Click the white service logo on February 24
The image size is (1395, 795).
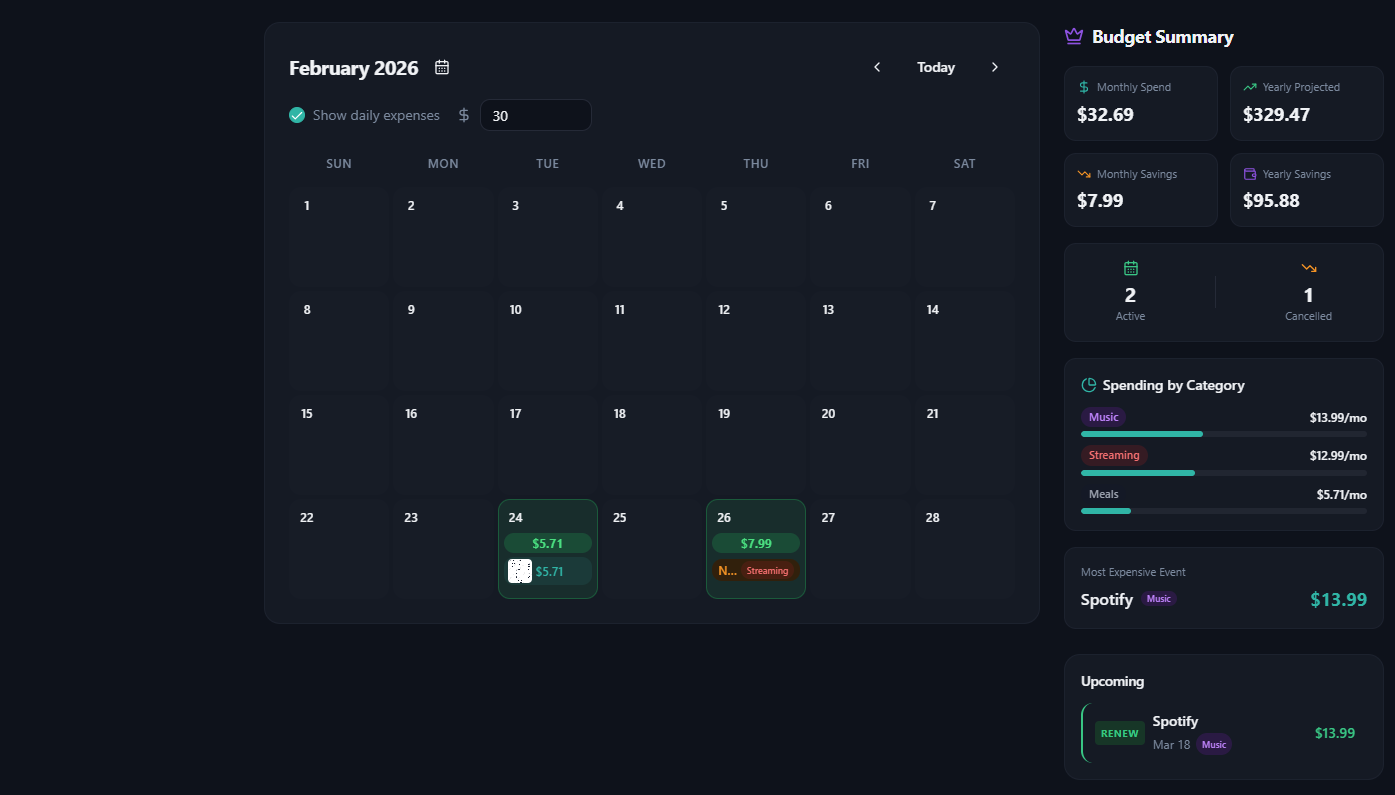[x=520, y=571]
